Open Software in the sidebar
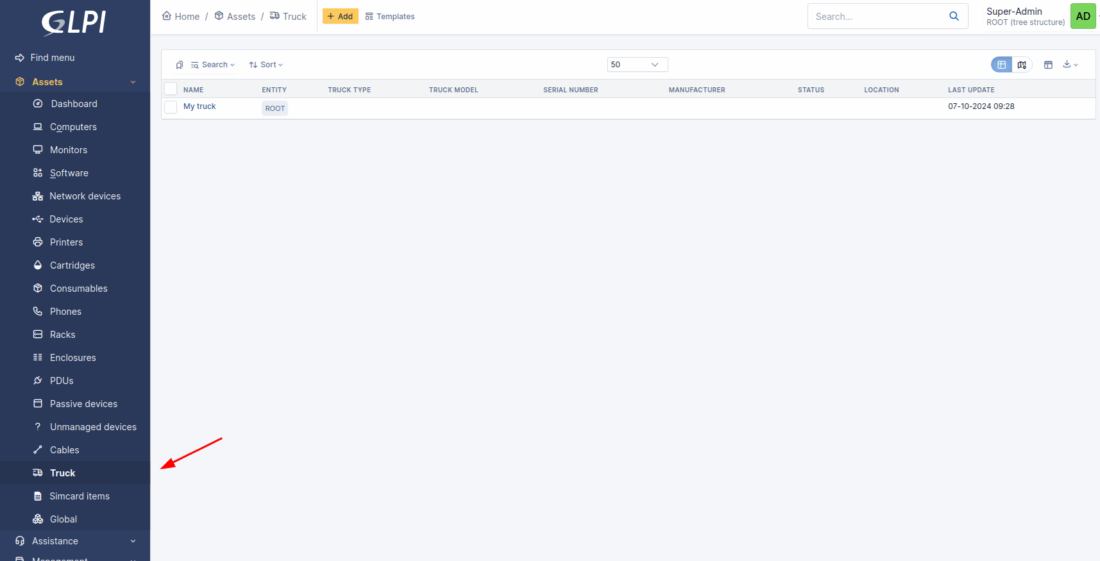The height and width of the screenshot is (561, 1100). click(69, 173)
